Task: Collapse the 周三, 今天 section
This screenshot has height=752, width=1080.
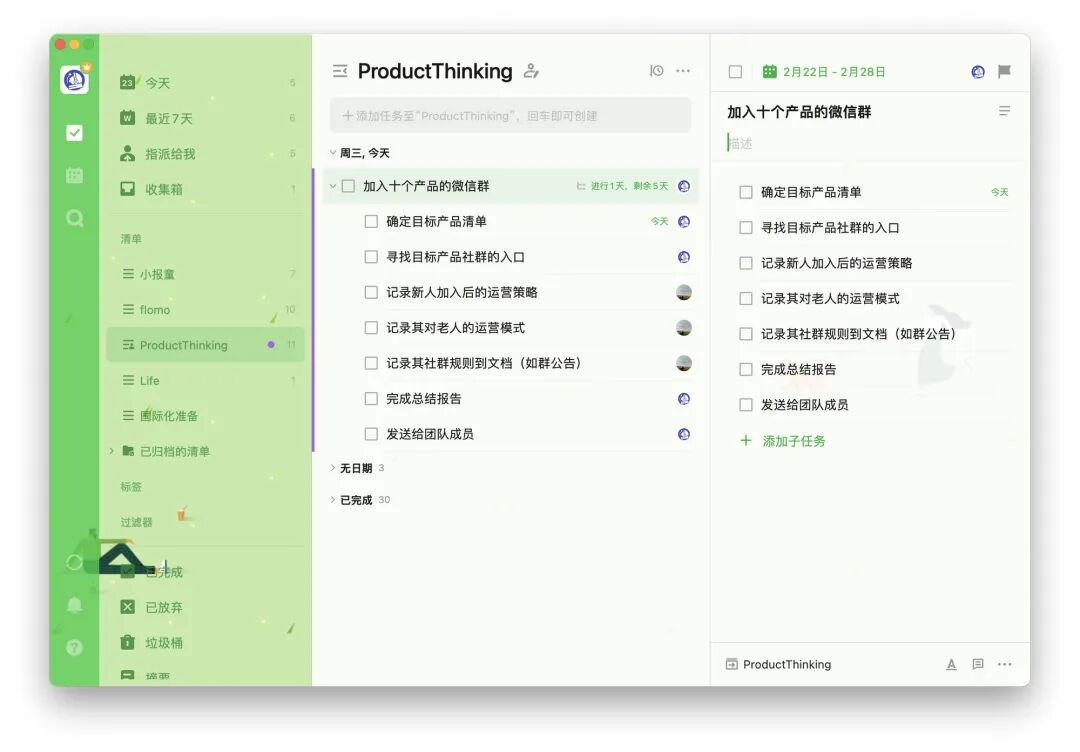Action: point(333,153)
